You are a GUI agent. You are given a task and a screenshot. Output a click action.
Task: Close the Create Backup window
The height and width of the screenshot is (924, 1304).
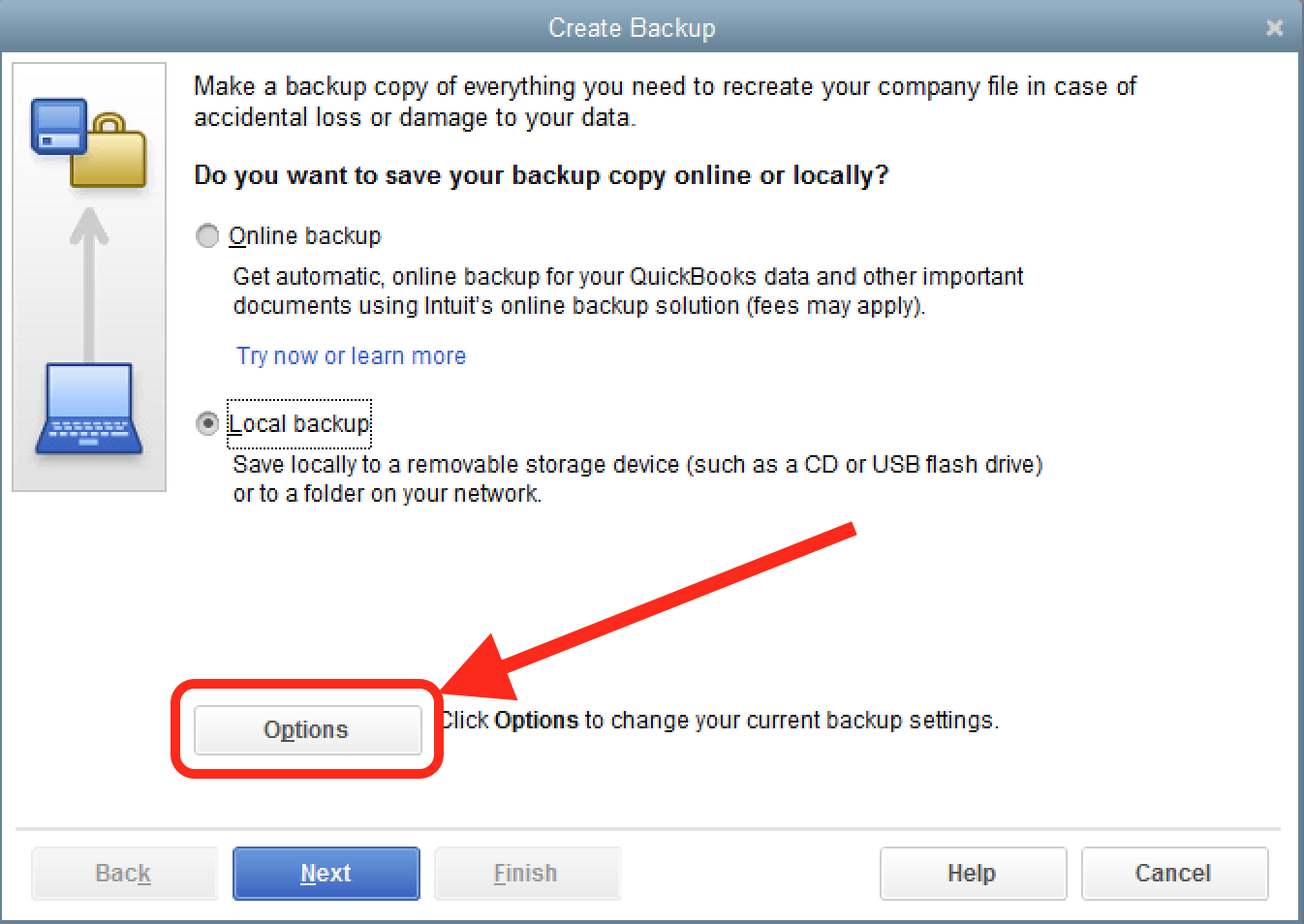point(1275,28)
